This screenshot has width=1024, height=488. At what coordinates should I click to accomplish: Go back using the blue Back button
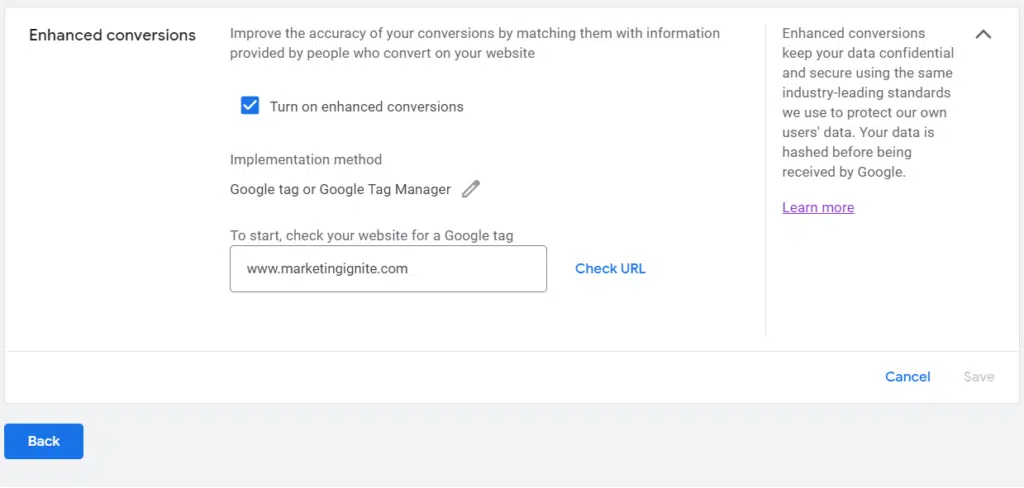[44, 441]
